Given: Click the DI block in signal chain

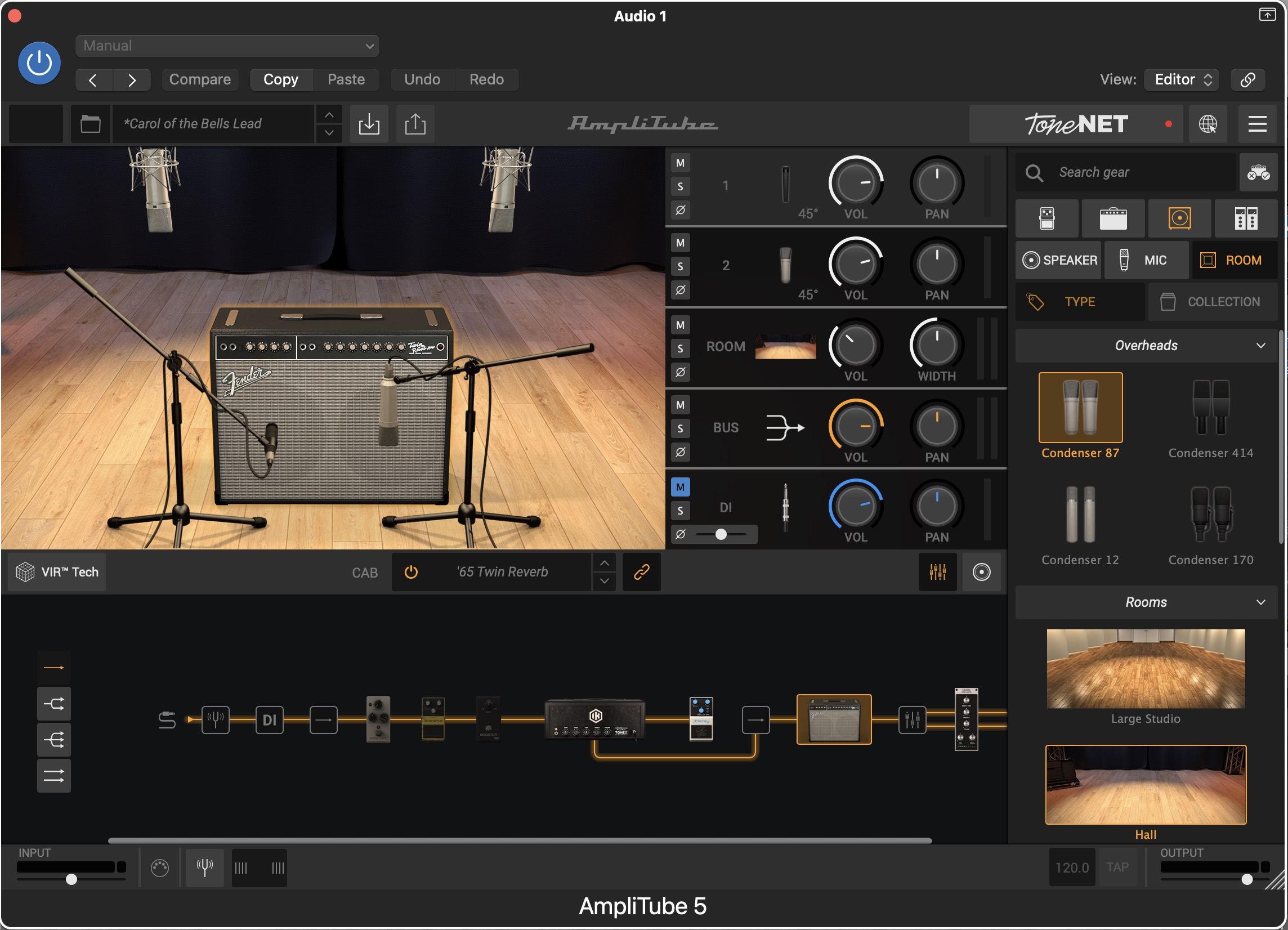Looking at the screenshot, I should pos(270,720).
